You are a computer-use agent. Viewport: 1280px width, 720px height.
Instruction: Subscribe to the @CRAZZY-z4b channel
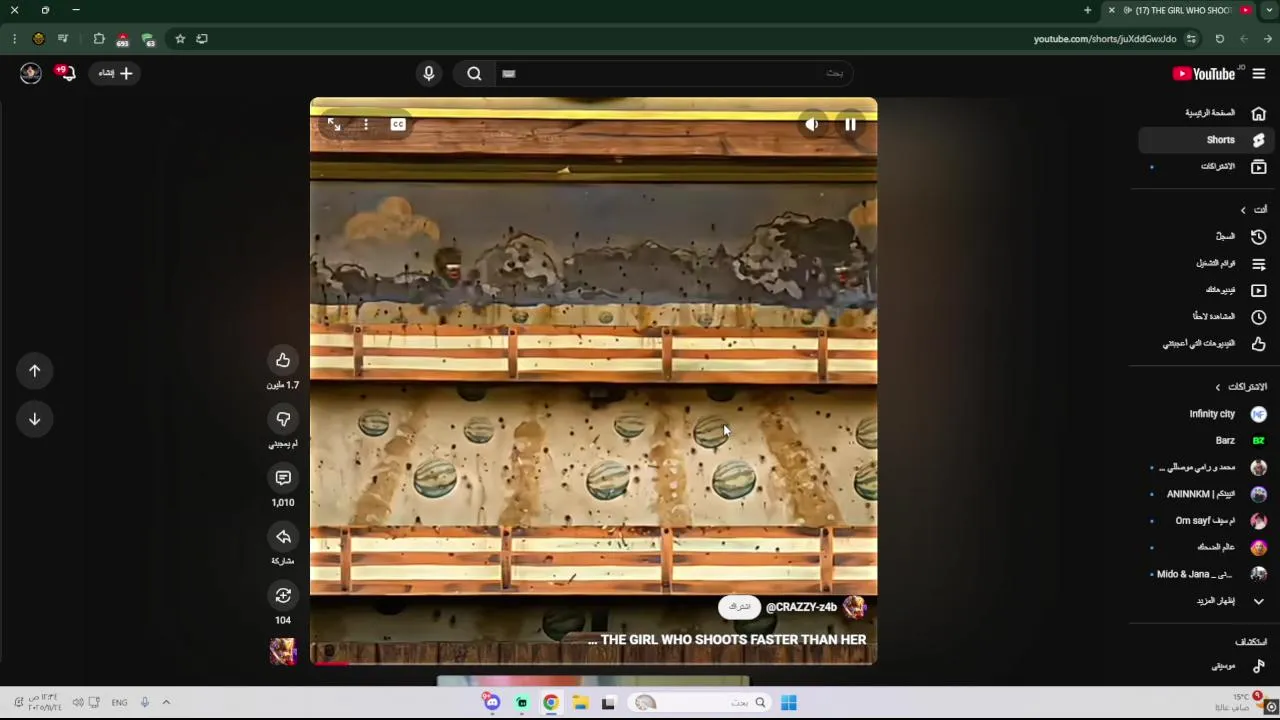(x=739, y=607)
